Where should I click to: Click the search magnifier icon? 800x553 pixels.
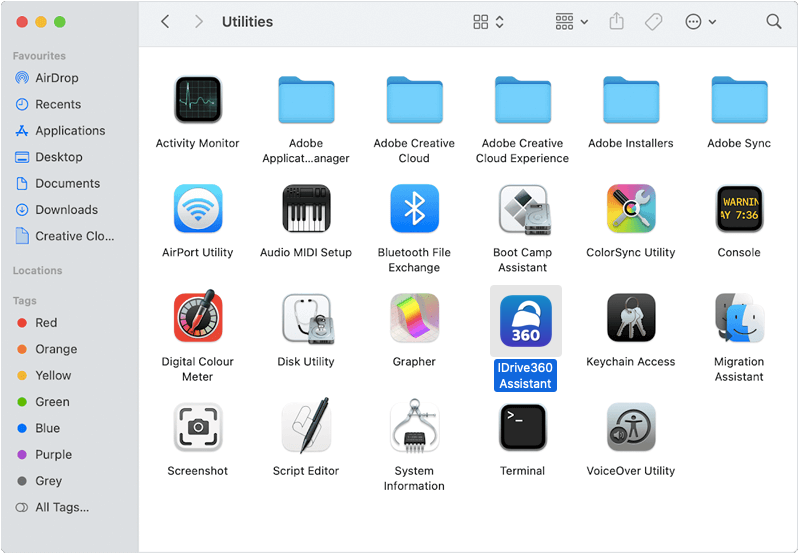point(773,21)
